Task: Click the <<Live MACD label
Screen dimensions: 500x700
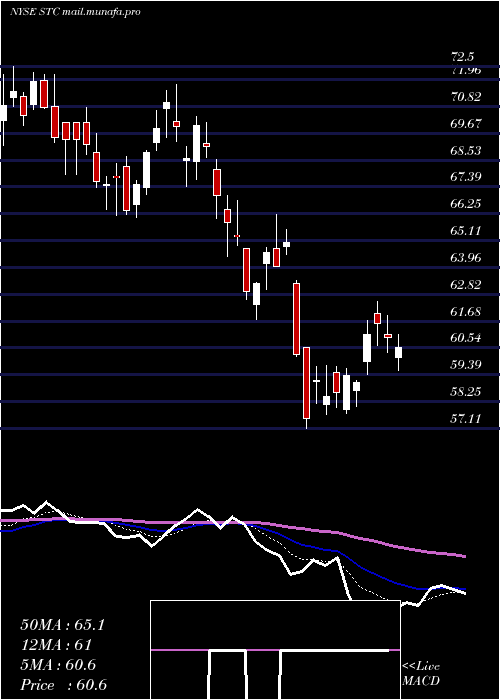Action: [421, 674]
